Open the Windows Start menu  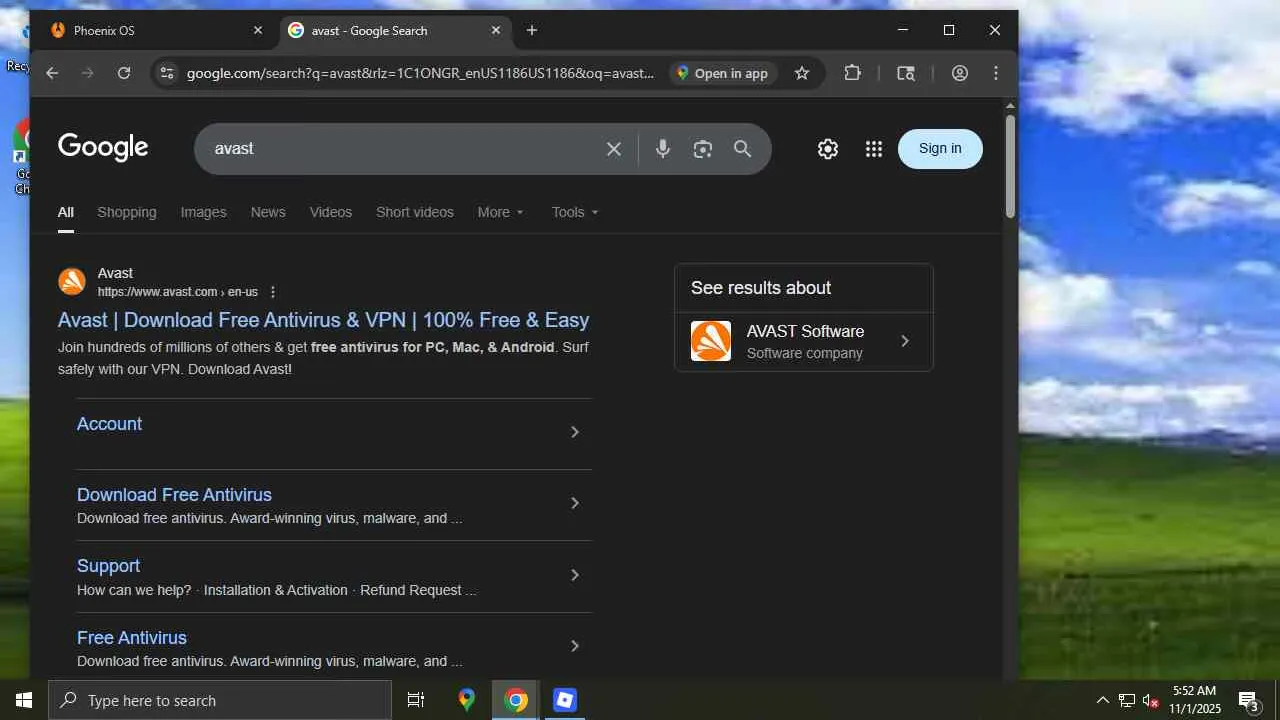pyautogui.click(x=24, y=700)
